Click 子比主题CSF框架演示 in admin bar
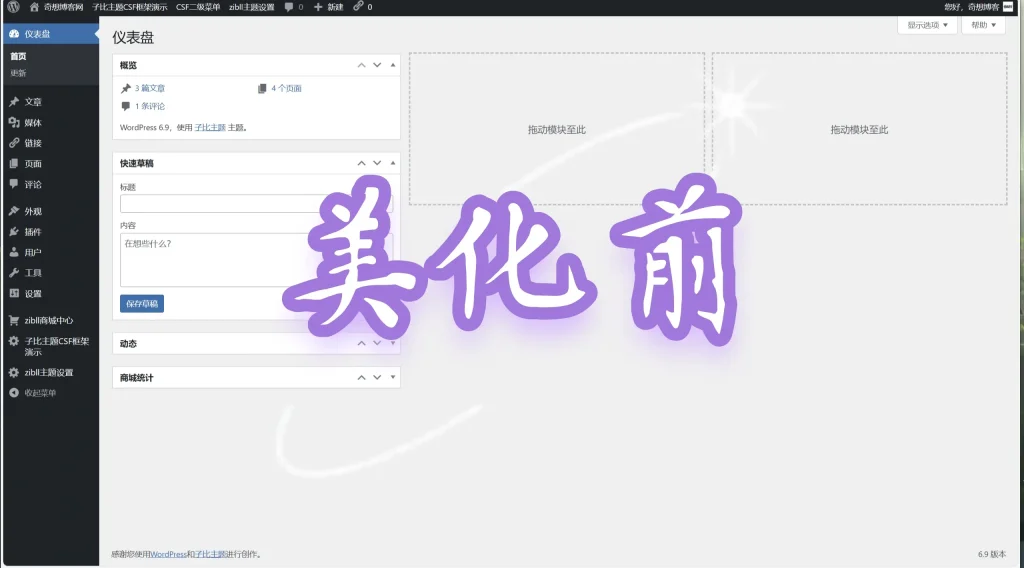This screenshot has height=568, width=1024. (129, 7)
